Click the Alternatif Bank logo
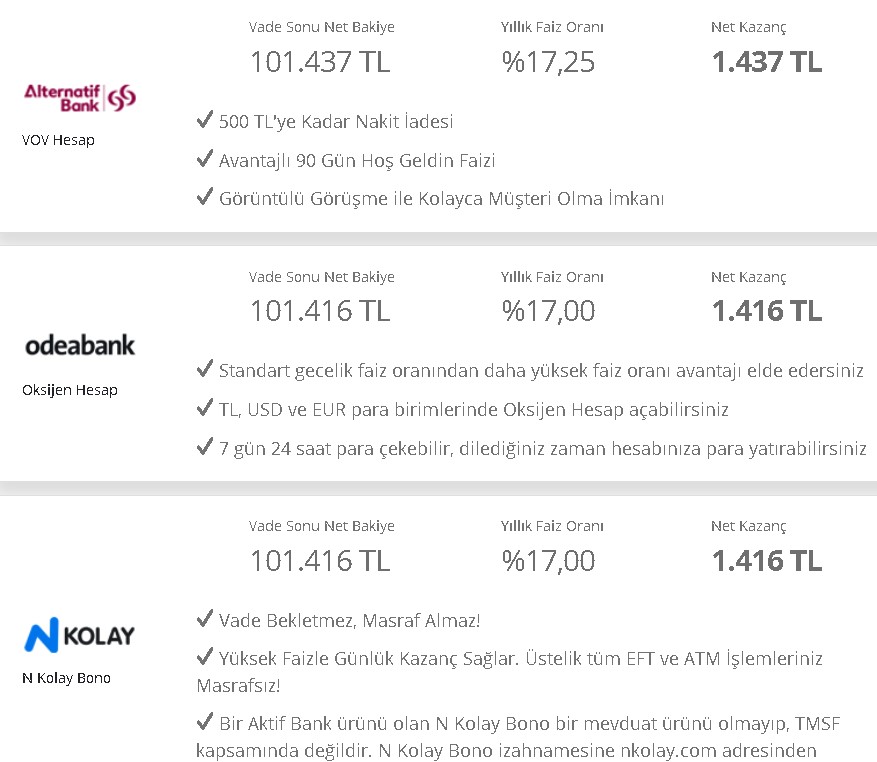The image size is (877, 762). [x=80, y=98]
